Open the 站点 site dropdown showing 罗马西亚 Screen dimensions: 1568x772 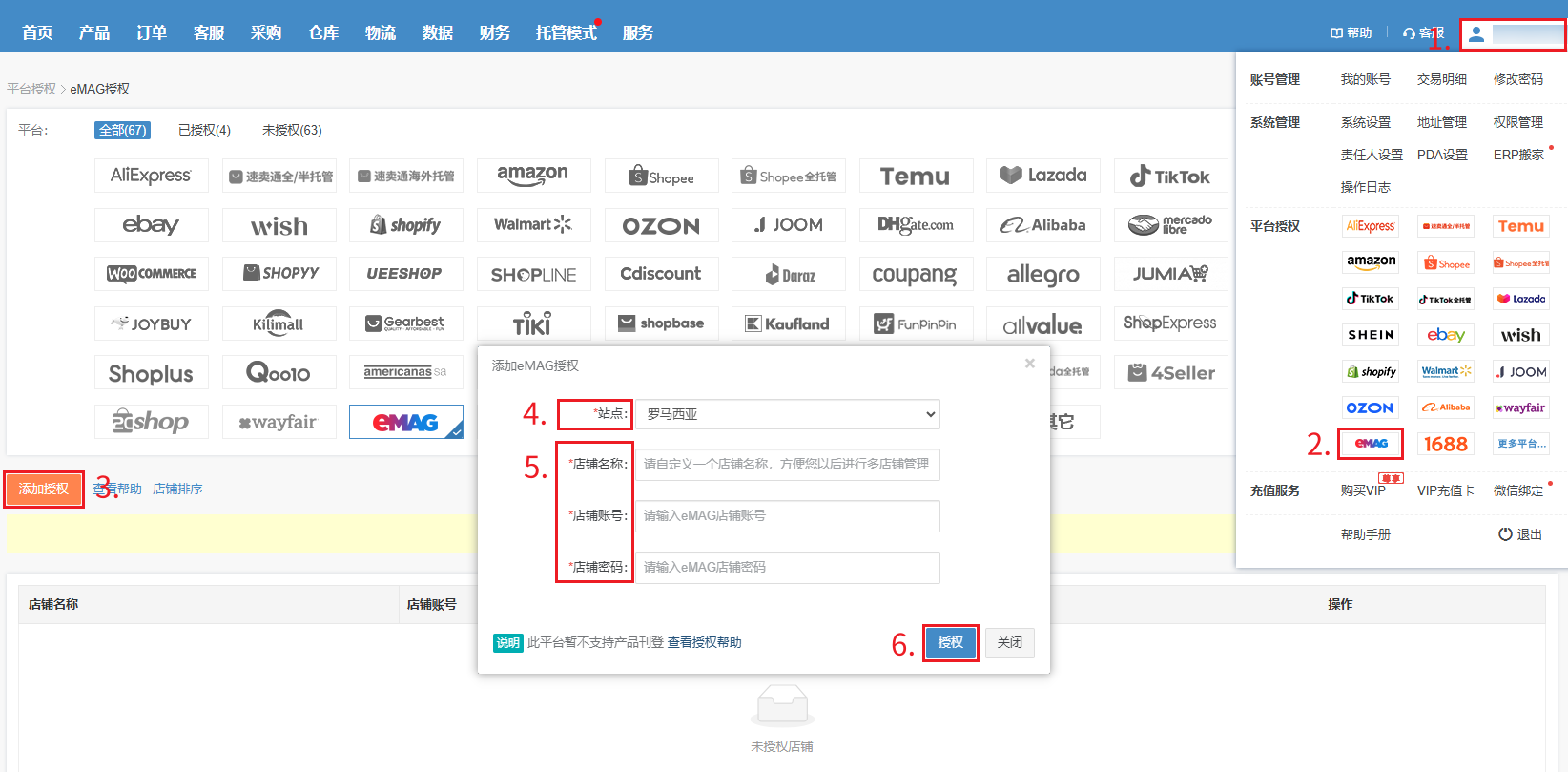click(788, 414)
